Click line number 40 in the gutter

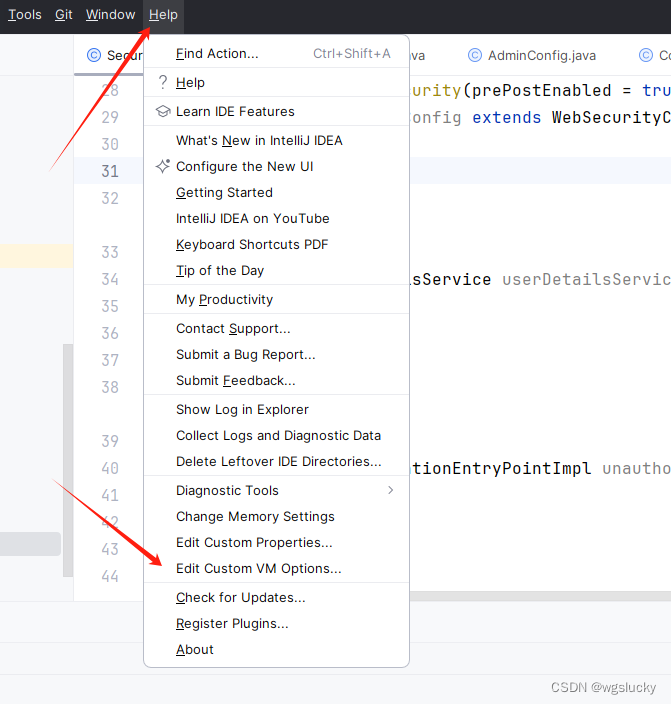tap(110, 468)
